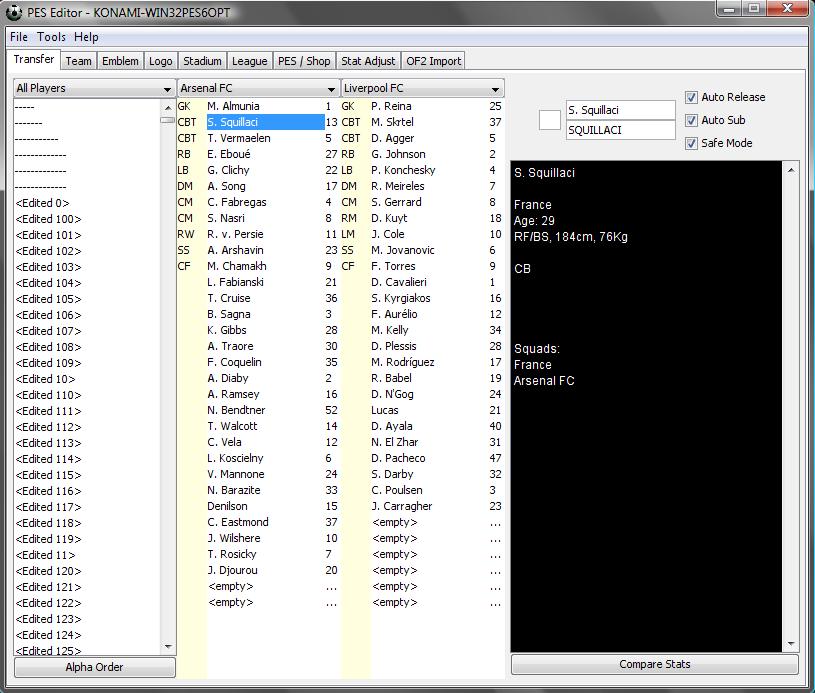The image size is (815, 693).
Task: Open the Arsenal FC team dropdown
Action: click(258, 88)
